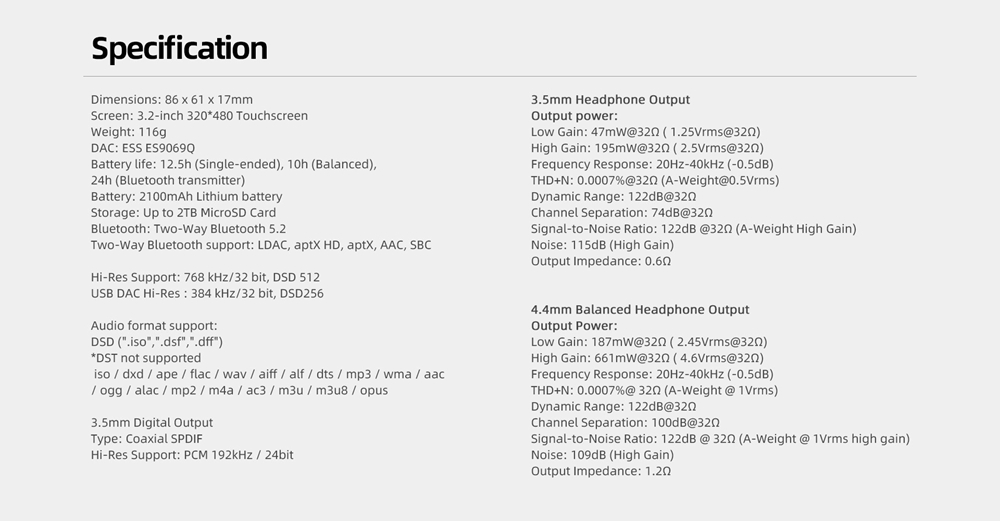The height and width of the screenshot is (521, 1000).
Task: Click the Channel Separation: 74dB@32Ω line
Action: tap(621, 213)
